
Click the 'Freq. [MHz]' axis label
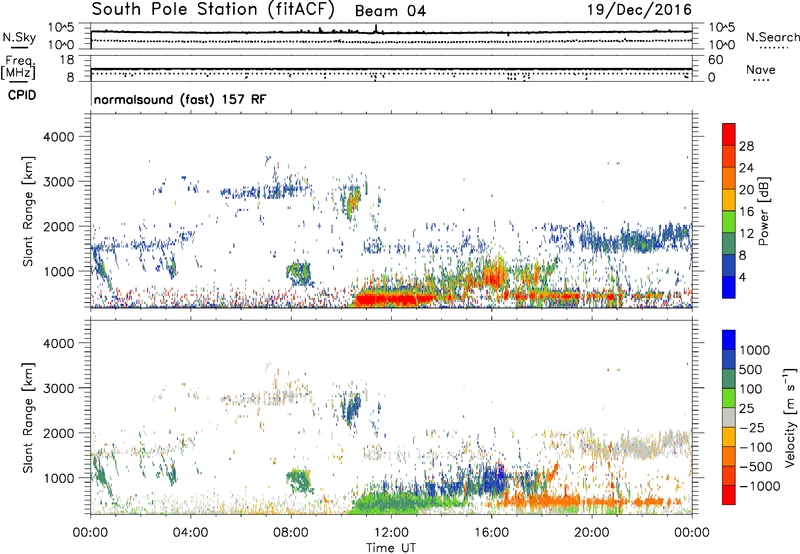[18, 67]
